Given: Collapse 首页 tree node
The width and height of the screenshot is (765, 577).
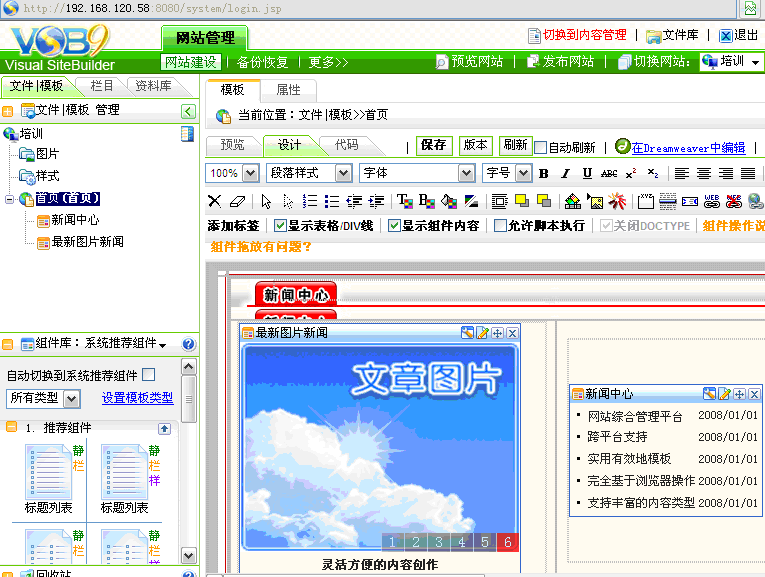Looking at the screenshot, I should pyautogui.click(x=9, y=199).
